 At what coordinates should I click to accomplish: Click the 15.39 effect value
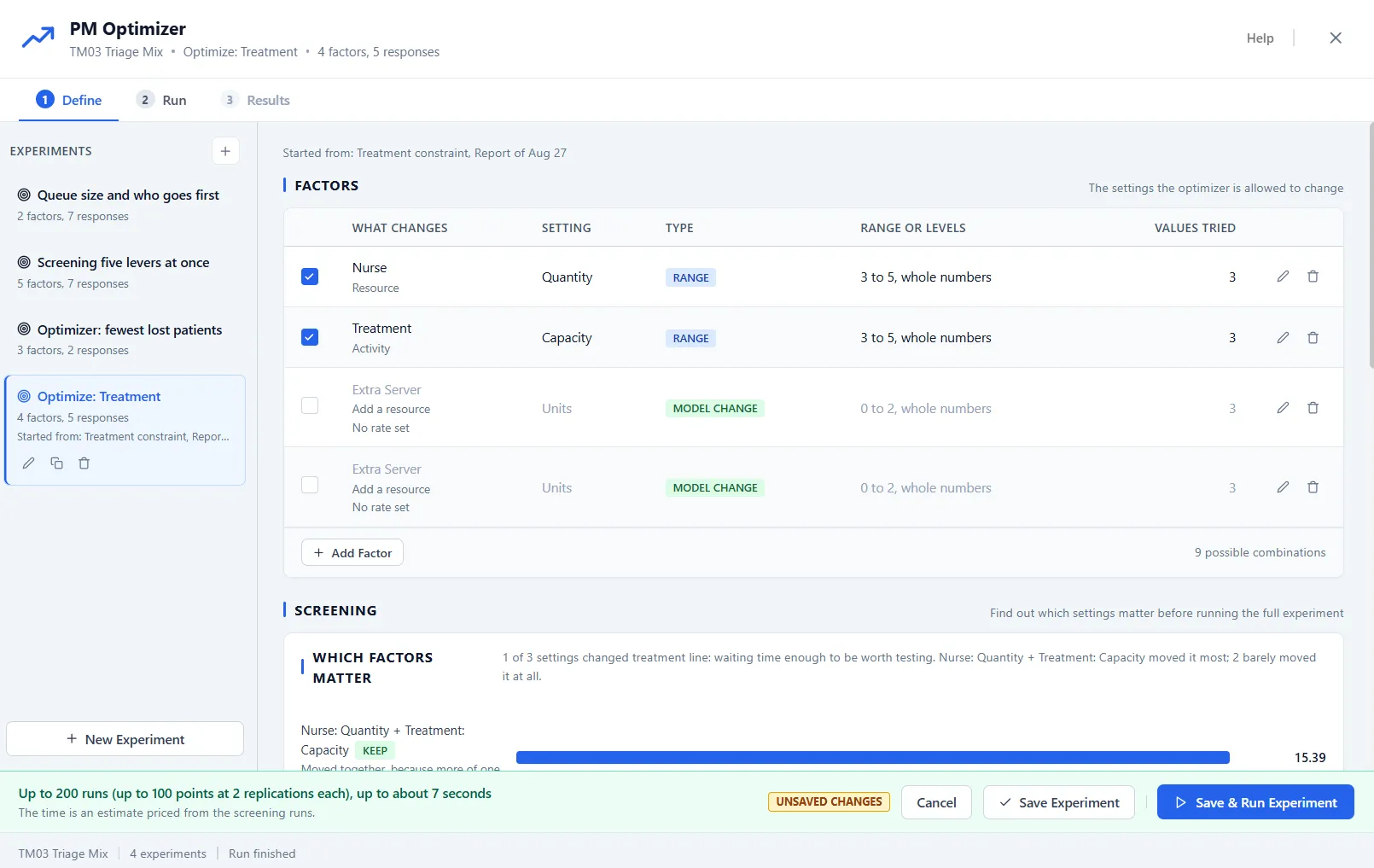point(1310,757)
